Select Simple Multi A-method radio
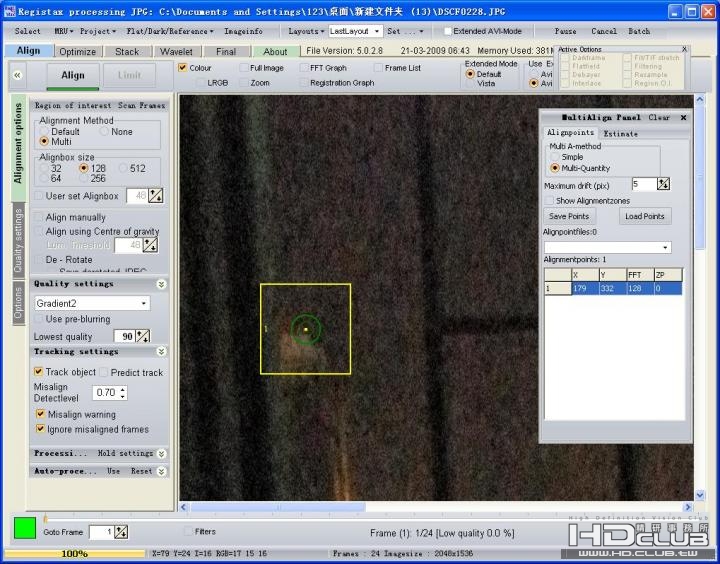 click(x=555, y=157)
